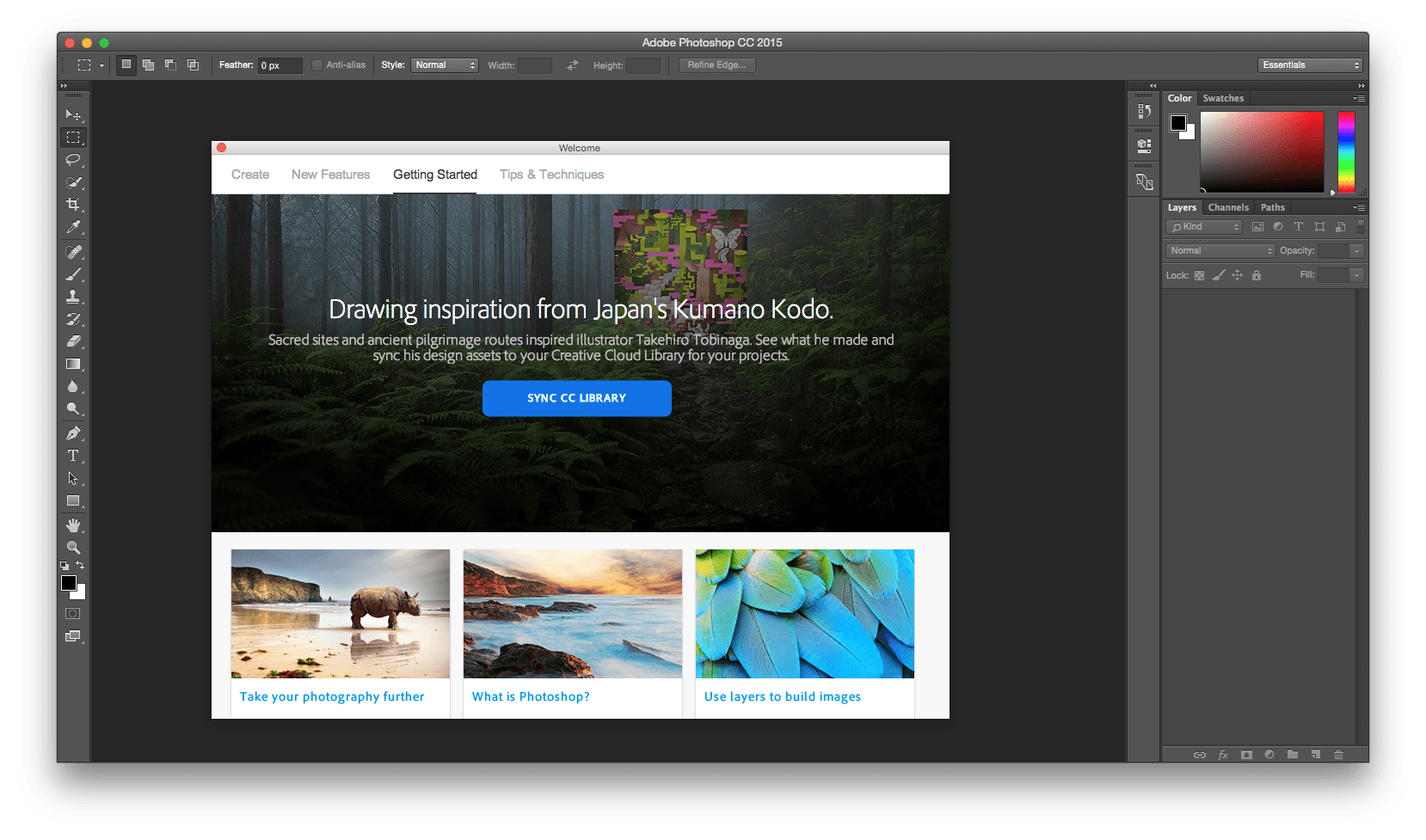Pick a color in the red color field
This screenshot has height=840, width=1426.
click(1262, 151)
